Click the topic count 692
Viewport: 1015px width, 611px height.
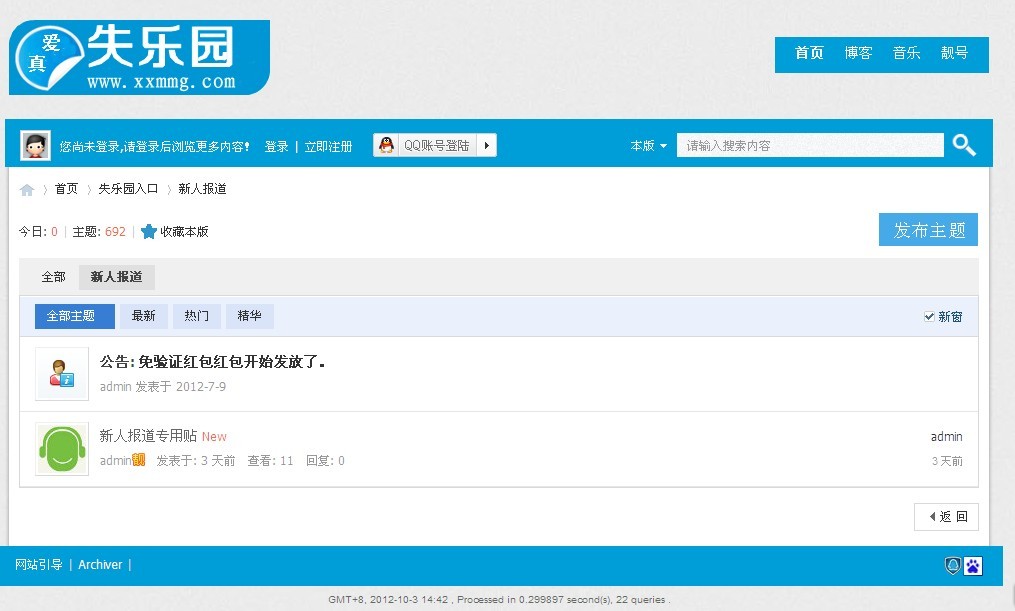pos(115,232)
